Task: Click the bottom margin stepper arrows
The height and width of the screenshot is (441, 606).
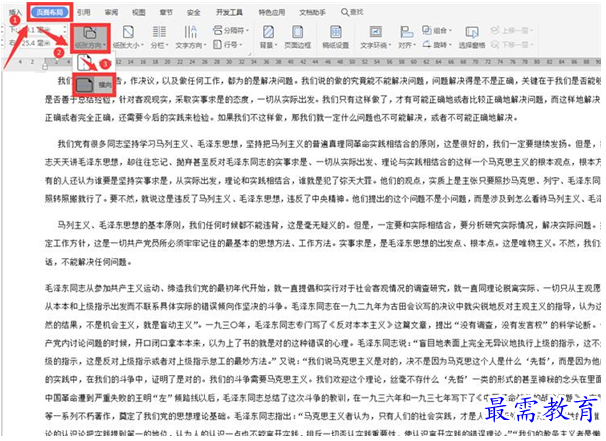Action: 65,29
